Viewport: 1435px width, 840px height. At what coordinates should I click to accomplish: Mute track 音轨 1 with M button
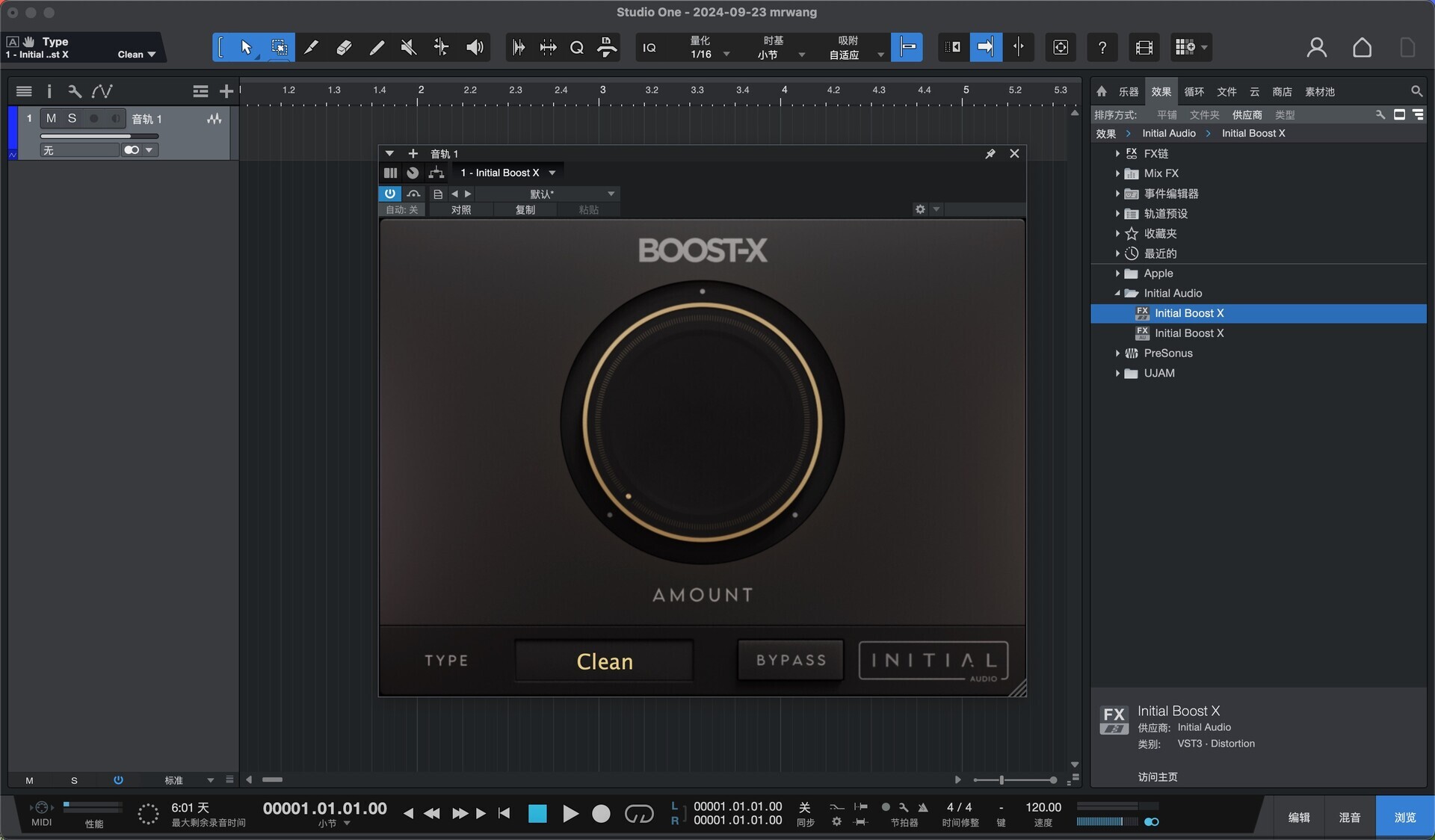tap(51, 118)
